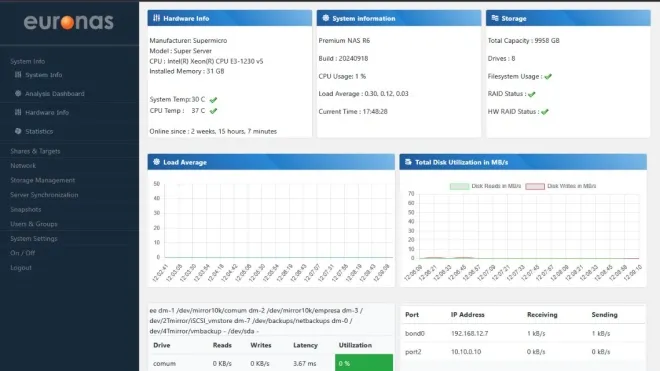The image size is (660, 371).
Task: Click the Statistics sidebar icon
Action: [x=18, y=131]
